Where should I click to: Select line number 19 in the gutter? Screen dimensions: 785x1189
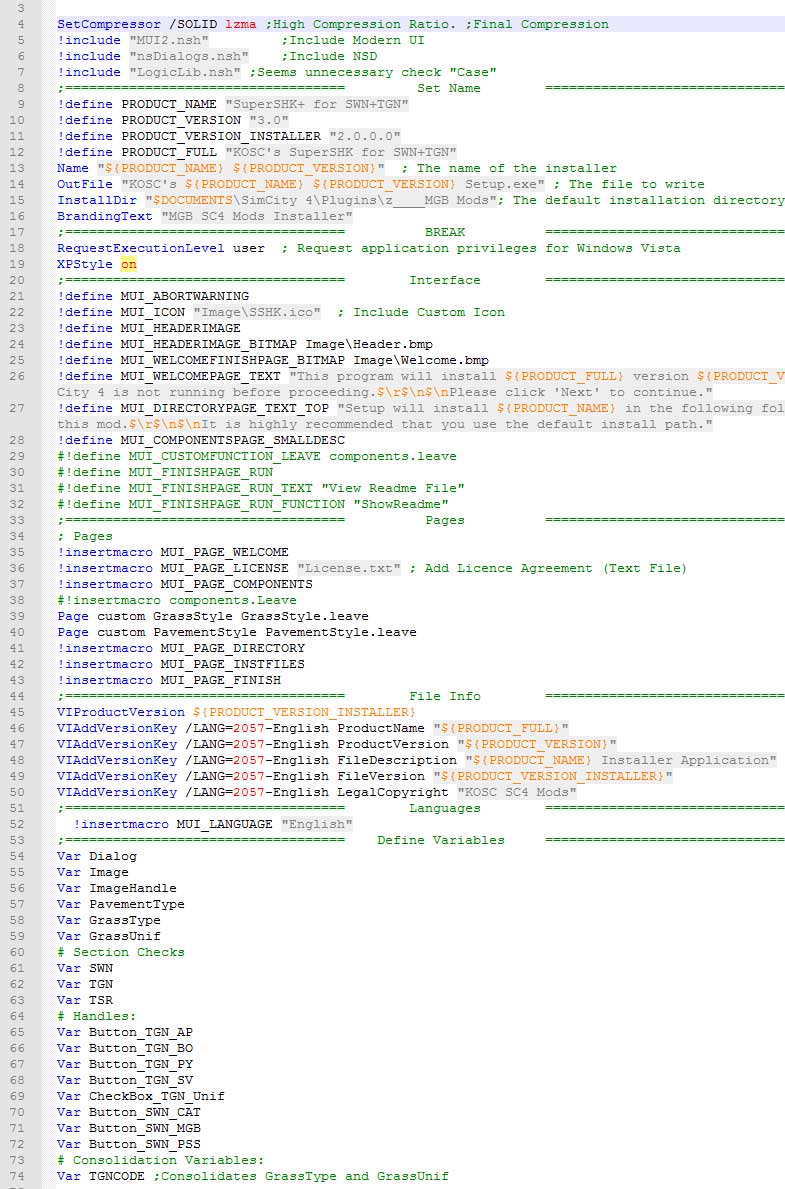click(x=17, y=264)
